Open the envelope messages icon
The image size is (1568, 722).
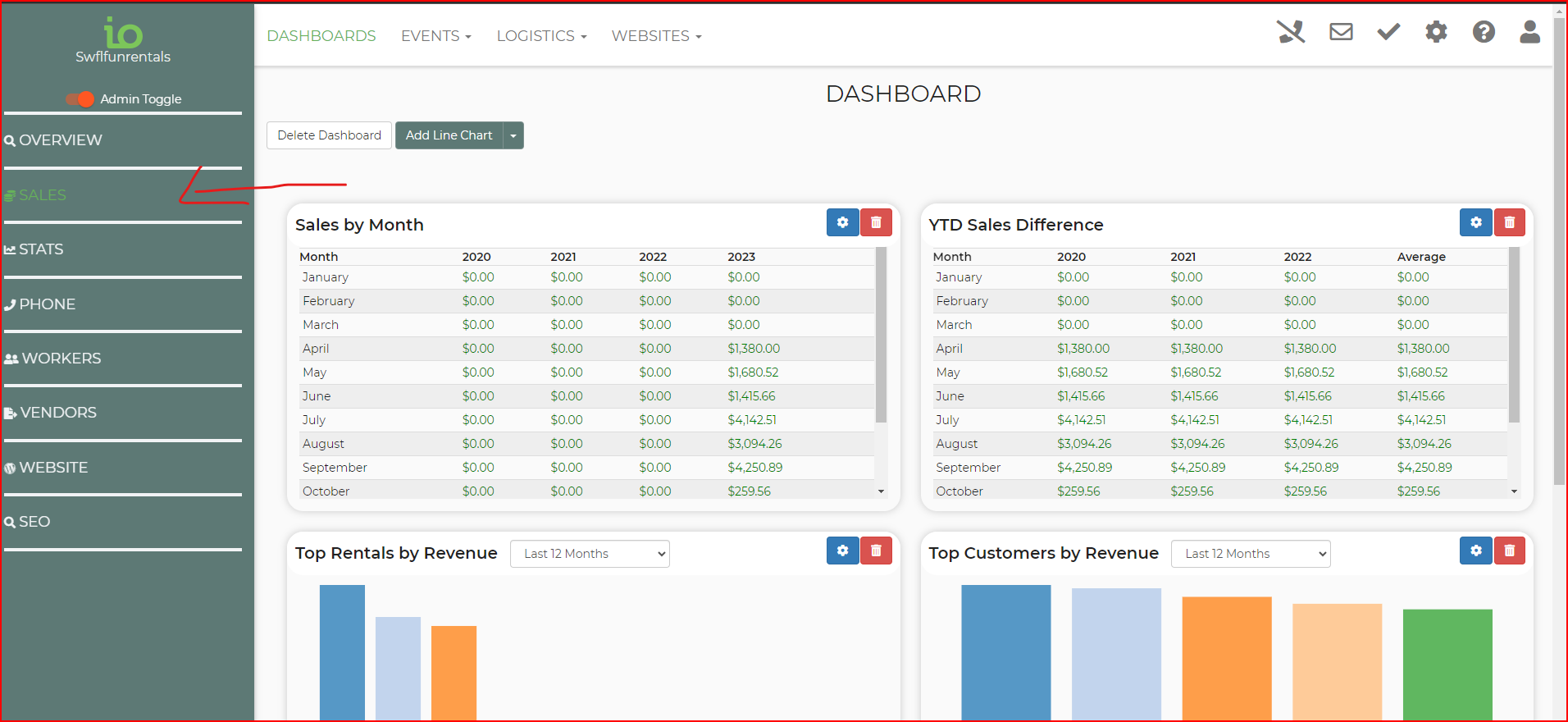(1341, 32)
